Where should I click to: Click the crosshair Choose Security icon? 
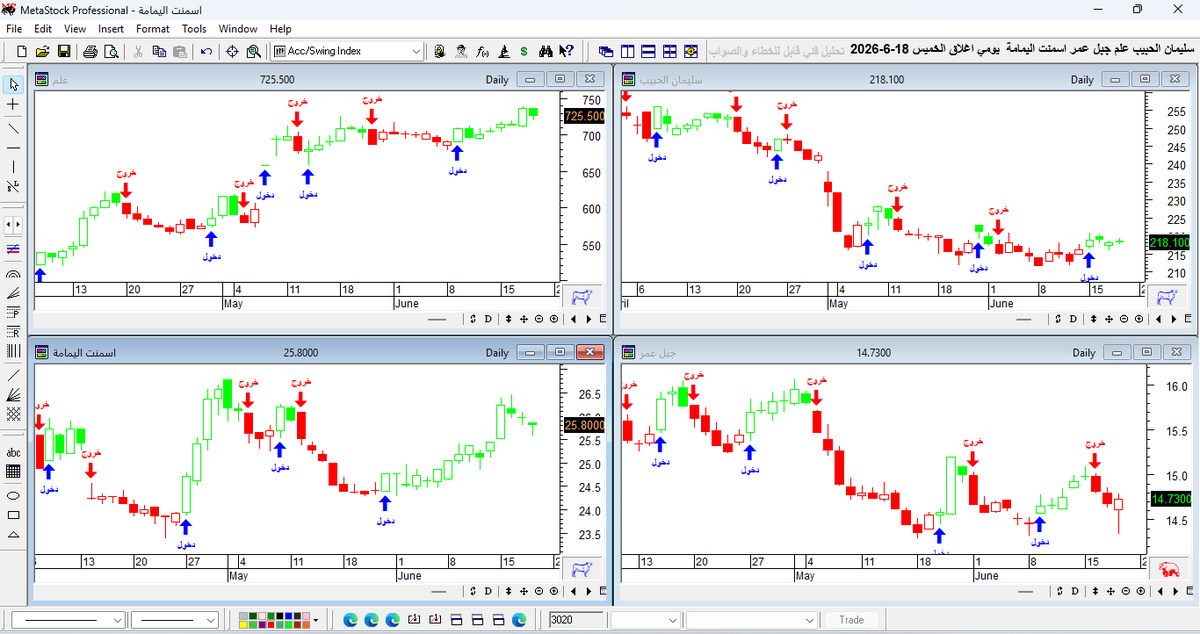pyautogui.click(x=232, y=51)
